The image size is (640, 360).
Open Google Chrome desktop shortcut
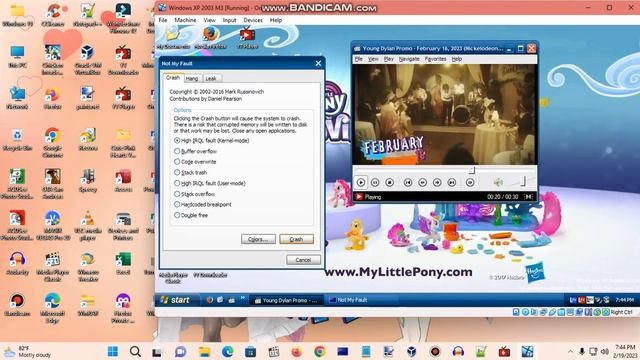point(52,142)
